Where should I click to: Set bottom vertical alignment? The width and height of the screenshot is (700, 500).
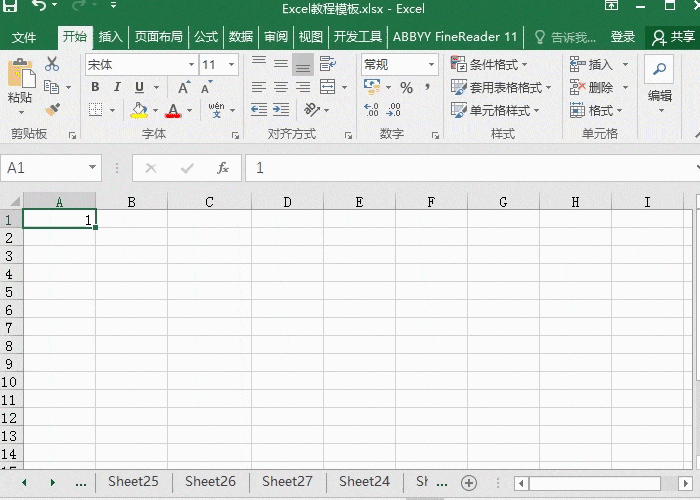click(x=303, y=64)
